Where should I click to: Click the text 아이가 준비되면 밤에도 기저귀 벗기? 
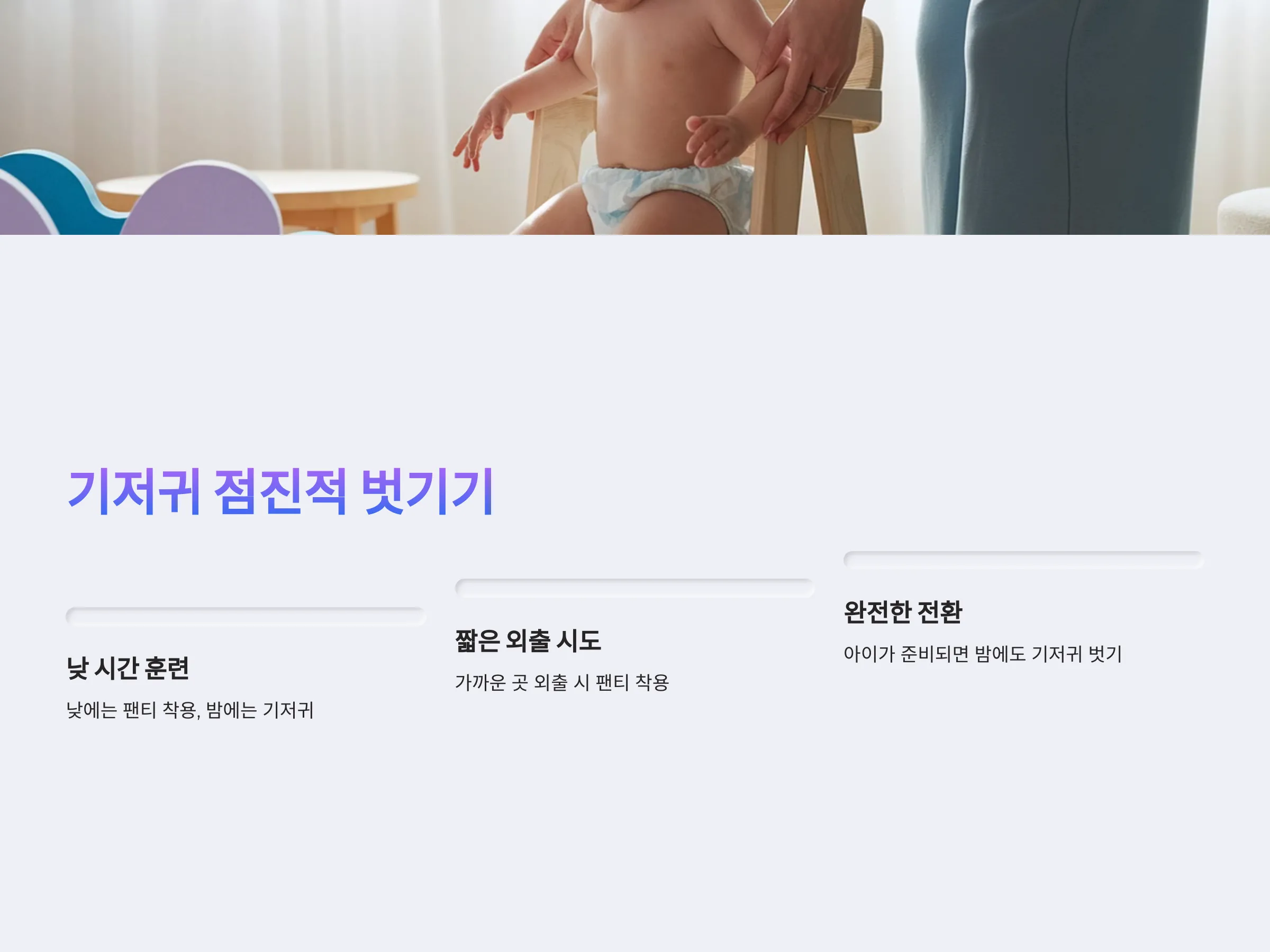982,654
